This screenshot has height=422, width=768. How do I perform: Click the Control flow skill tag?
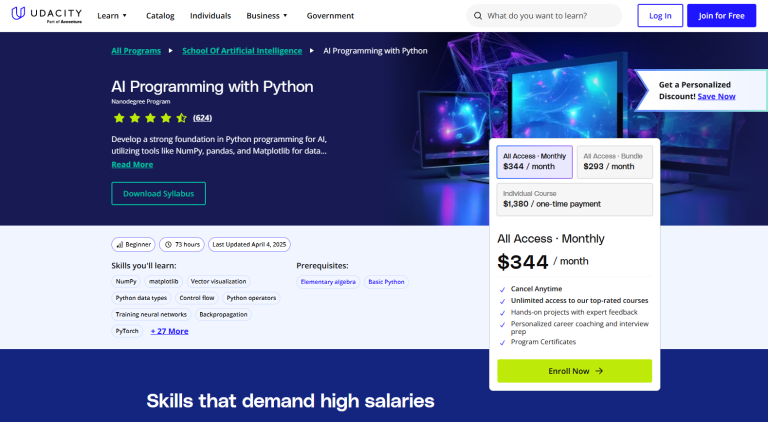tap(197, 298)
